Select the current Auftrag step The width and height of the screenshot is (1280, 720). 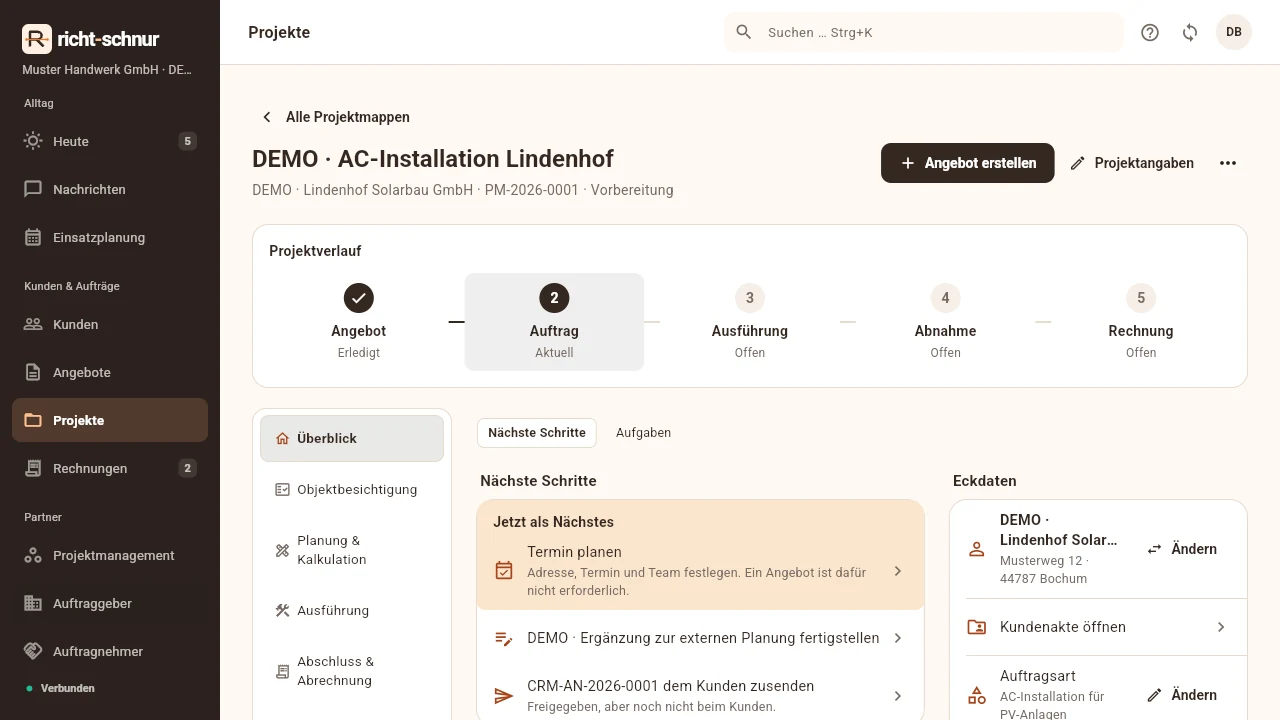point(554,322)
